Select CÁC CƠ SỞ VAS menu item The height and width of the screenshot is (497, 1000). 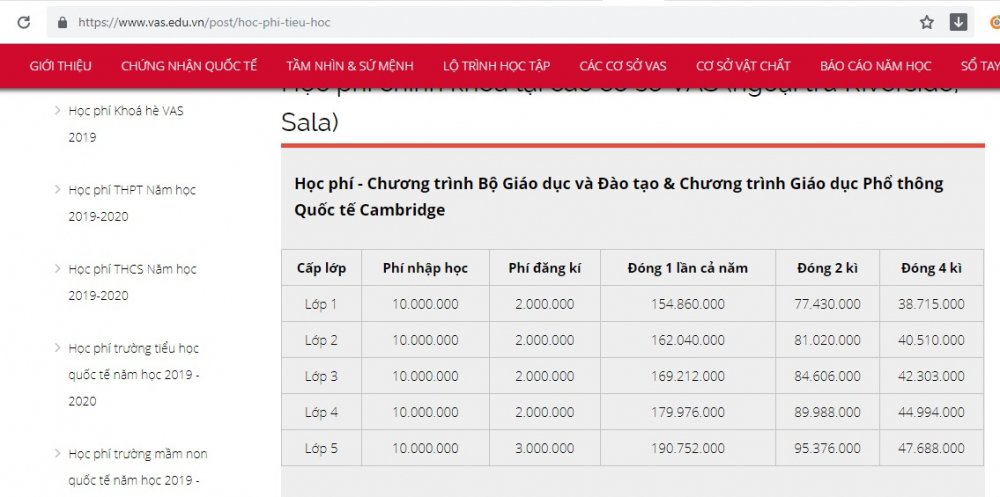click(x=623, y=66)
